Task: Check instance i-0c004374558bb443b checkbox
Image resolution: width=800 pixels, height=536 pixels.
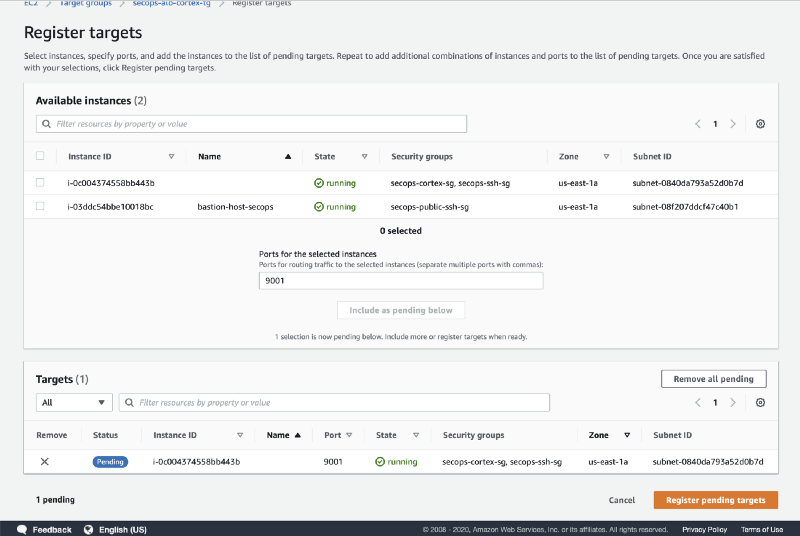Action: coord(40,183)
